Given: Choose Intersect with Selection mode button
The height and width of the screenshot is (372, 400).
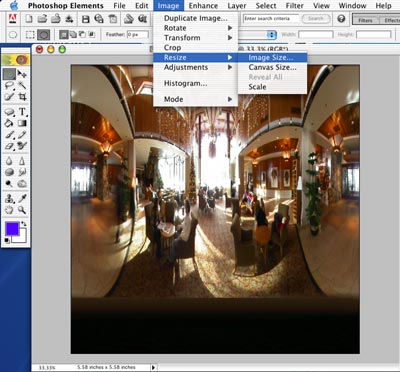Looking at the screenshot, I should click(x=91, y=34).
